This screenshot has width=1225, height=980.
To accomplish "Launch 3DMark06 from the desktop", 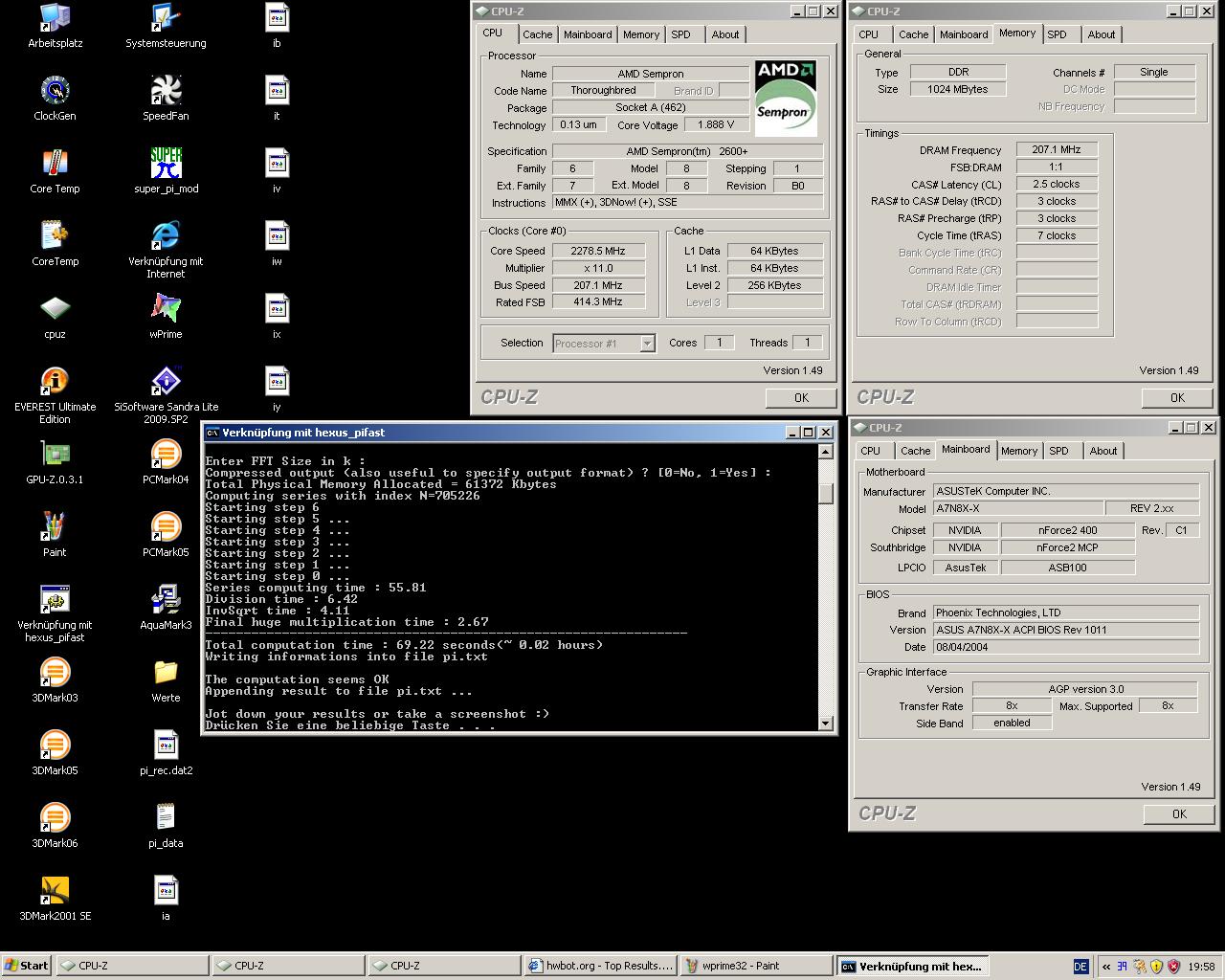I will [x=55, y=825].
